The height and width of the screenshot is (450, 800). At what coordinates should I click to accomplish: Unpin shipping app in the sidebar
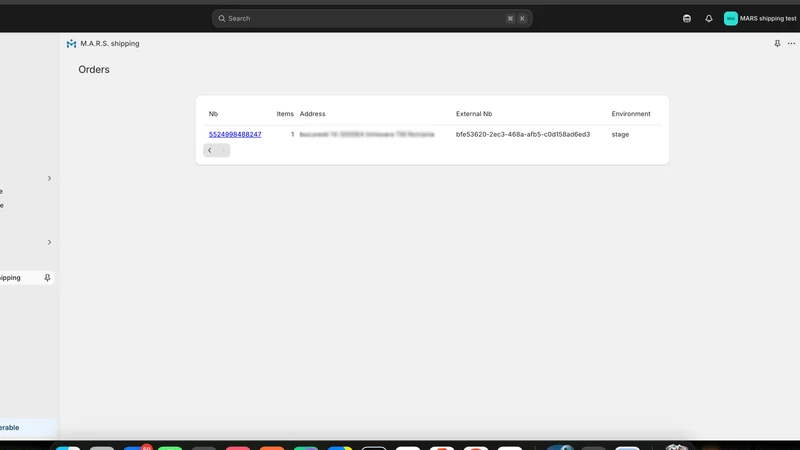click(47, 278)
